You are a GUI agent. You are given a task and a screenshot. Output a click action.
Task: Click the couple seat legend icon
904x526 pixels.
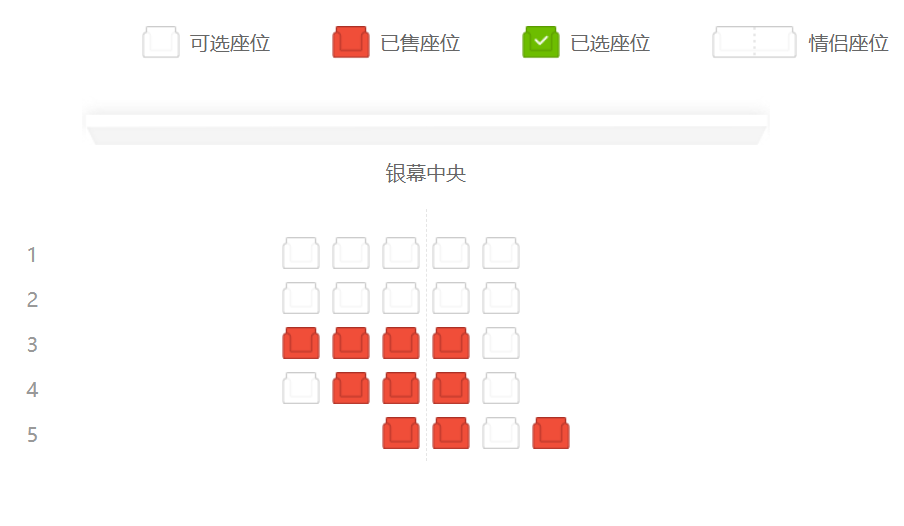(x=755, y=42)
